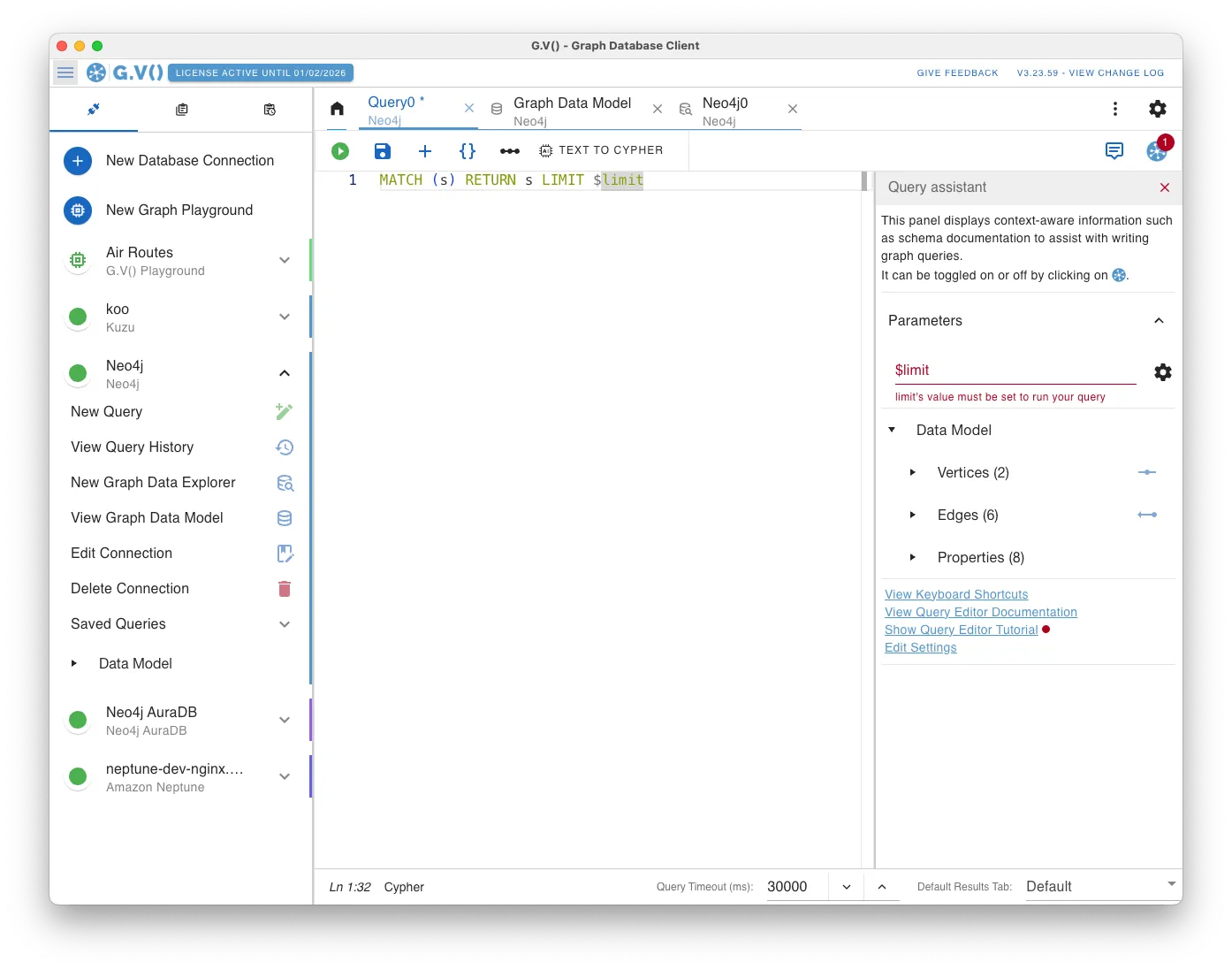
Task: Open the settings gear at top right
Action: pos(1158,109)
